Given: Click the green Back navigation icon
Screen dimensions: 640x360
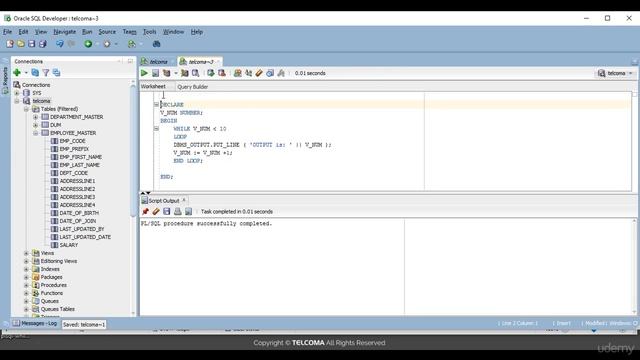Looking at the screenshot, I should 88,44.
